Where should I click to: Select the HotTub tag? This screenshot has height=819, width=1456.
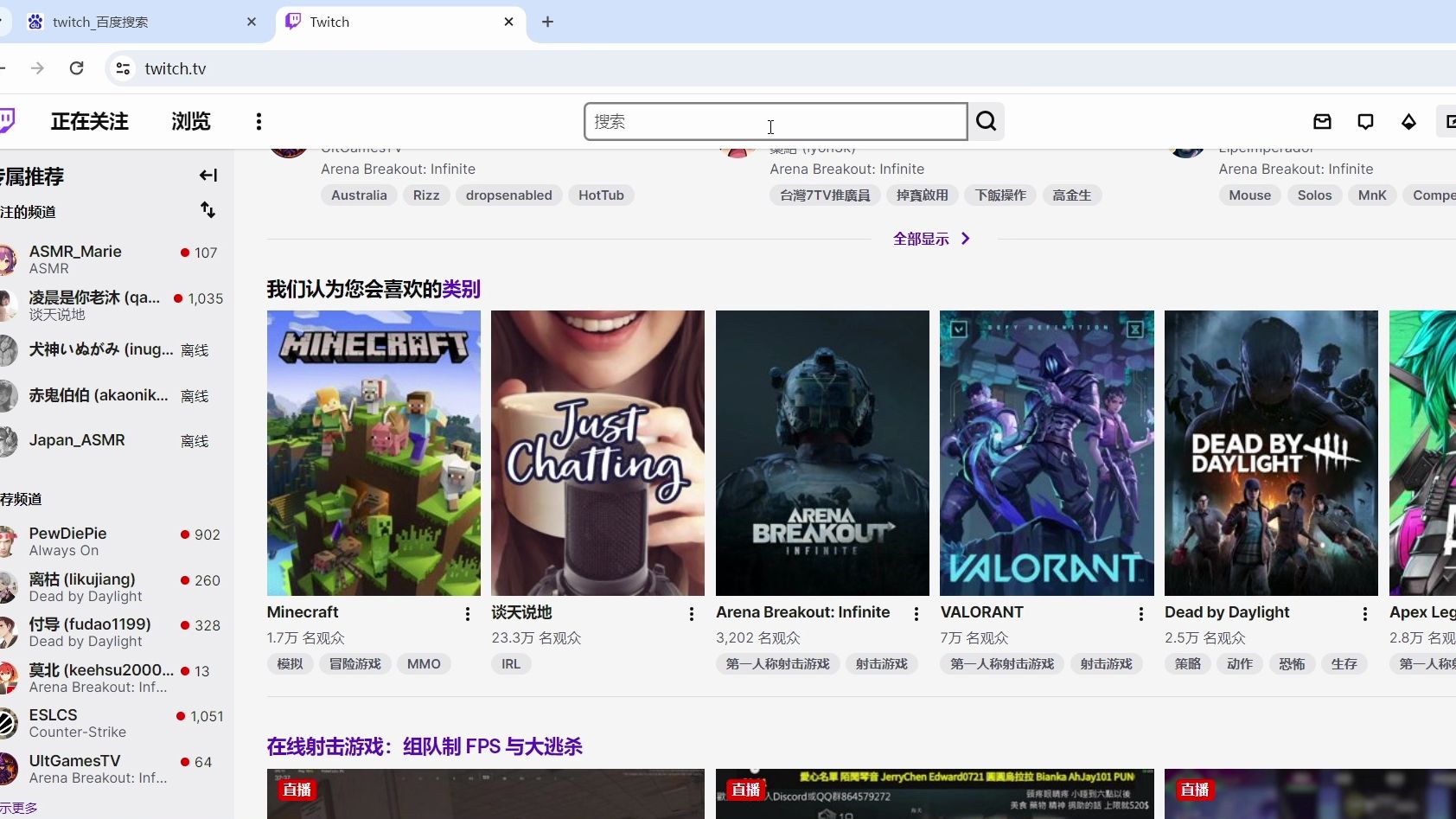pyautogui.click(x=601, y=195)
